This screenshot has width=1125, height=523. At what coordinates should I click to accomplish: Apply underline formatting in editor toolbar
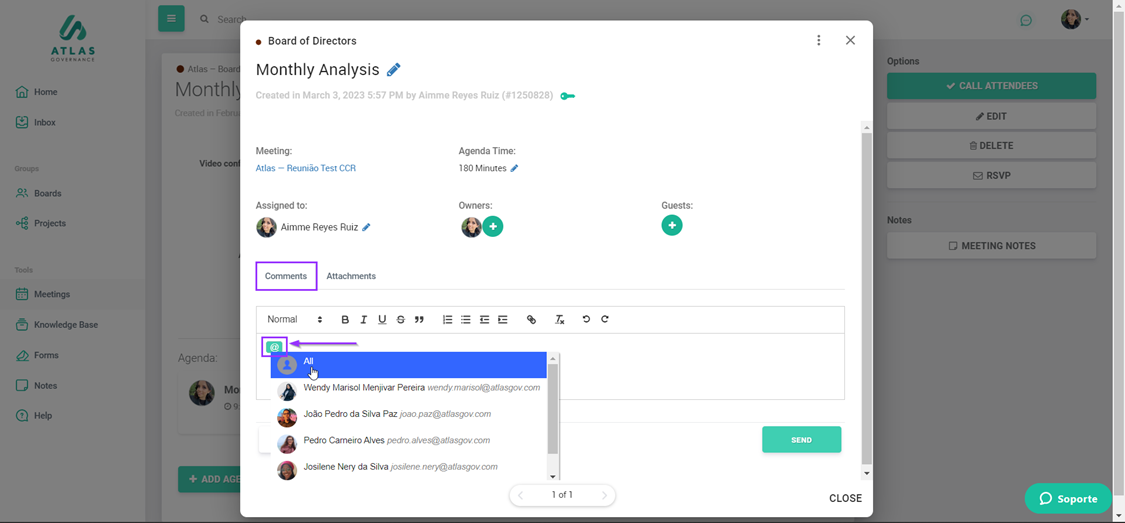(382, 320)
